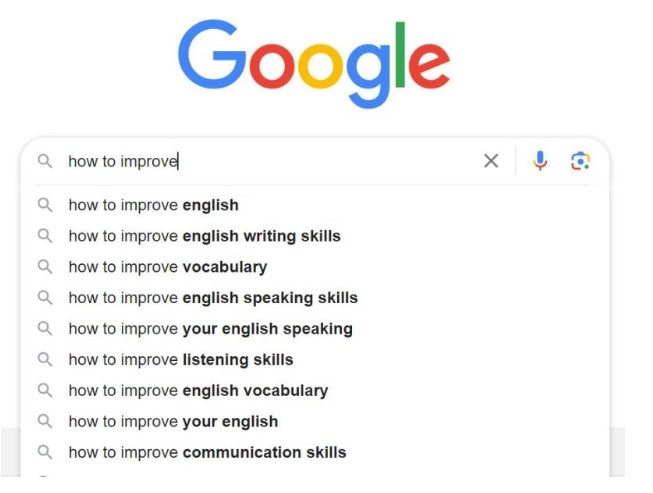This screenshot has height=493, width=653.
Task: Choose 'how to improve english speaking skills'
Action: [315, 298]
